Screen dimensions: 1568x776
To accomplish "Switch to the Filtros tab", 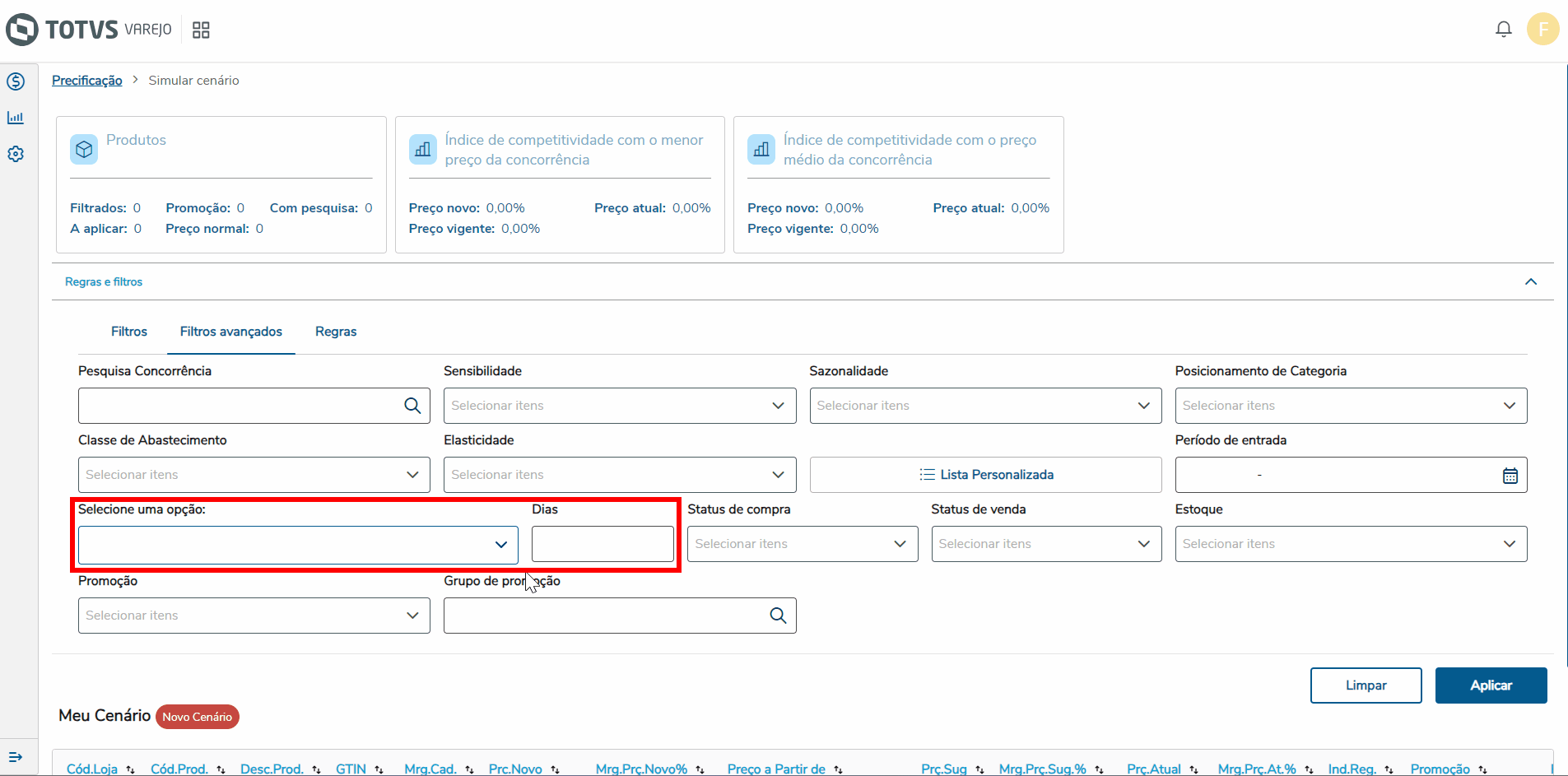I will [129, 332].
